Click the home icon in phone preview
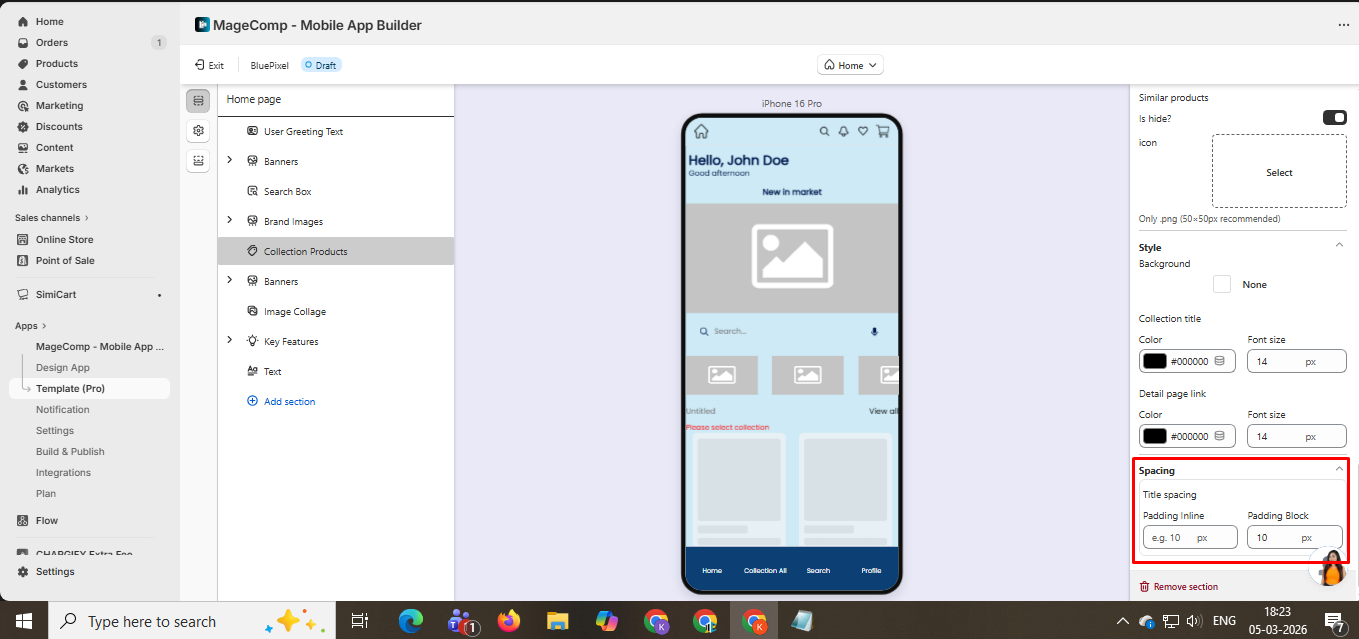Image resolution: width=1359 pixels, height=639 pixels. [x=701, y=131]
